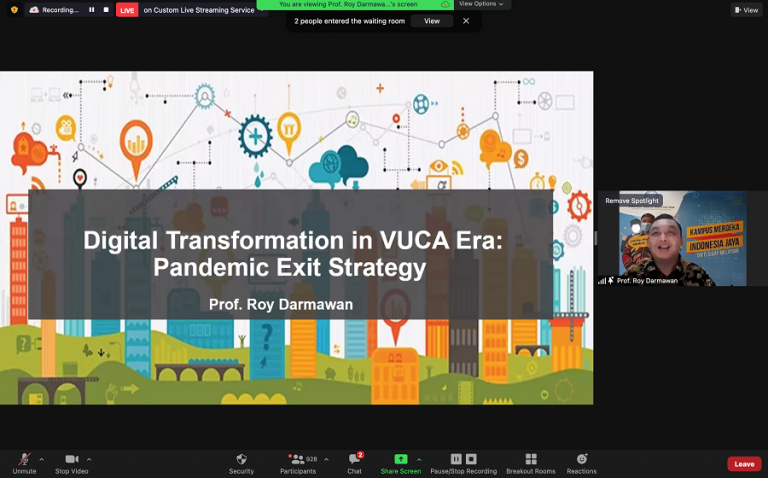Click View in the waiting room notification
This screenshot has width=768, height=478.
pos(432,21)
